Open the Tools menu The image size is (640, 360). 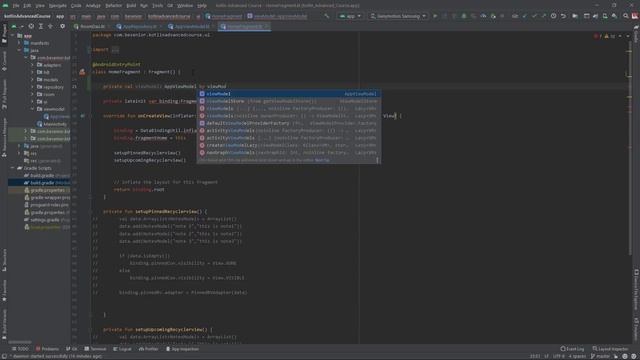(x=158, y=6)
